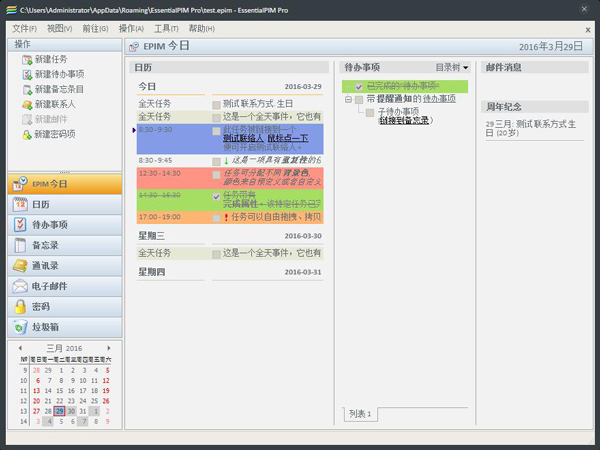Follow the 测试联络人 link

pyautogui.click(x=243, y=138)
